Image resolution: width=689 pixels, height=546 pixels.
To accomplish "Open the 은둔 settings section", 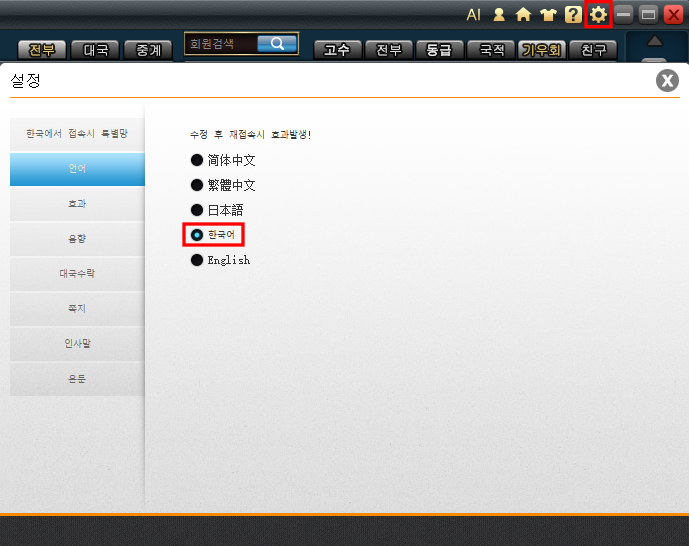I will (x=77, y=379).
